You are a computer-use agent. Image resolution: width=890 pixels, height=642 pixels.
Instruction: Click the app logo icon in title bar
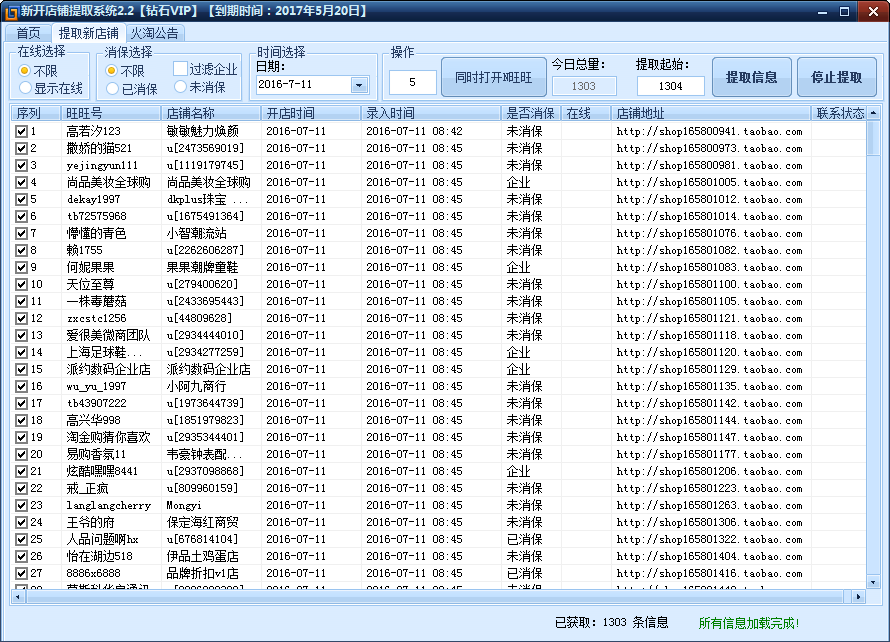11,11
